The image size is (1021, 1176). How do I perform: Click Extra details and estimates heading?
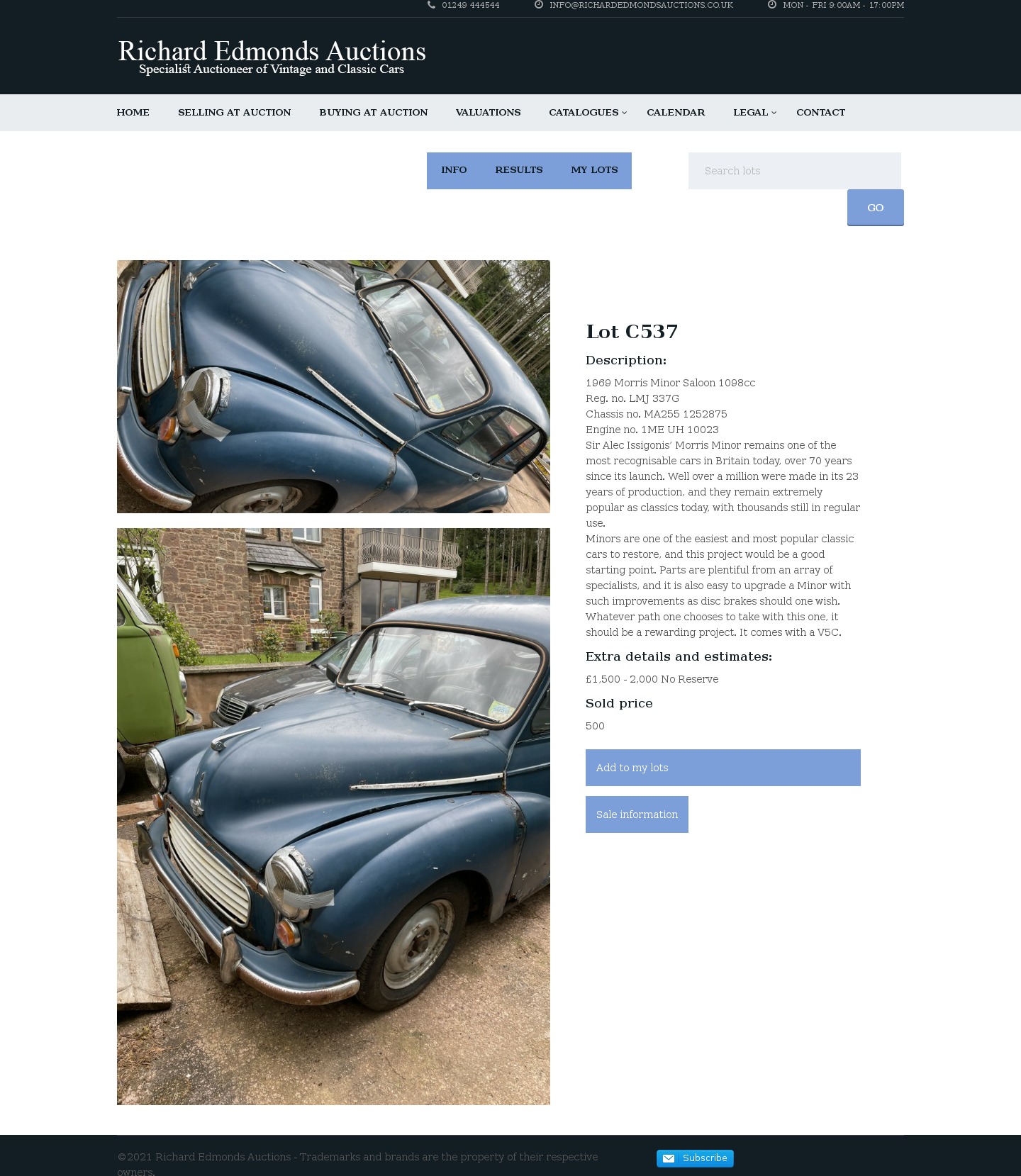(679, 656)
